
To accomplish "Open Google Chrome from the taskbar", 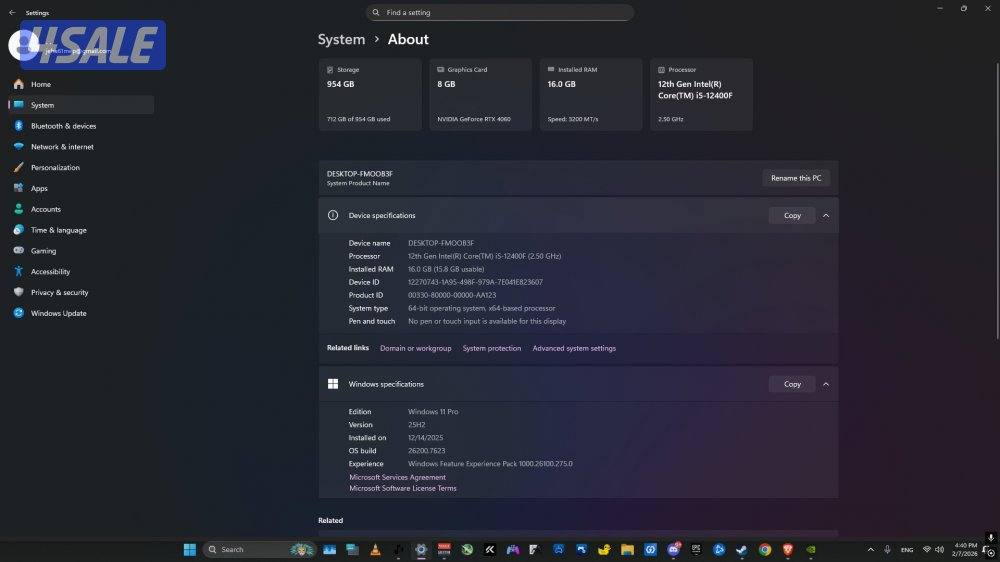I will [x=765, y=550].
